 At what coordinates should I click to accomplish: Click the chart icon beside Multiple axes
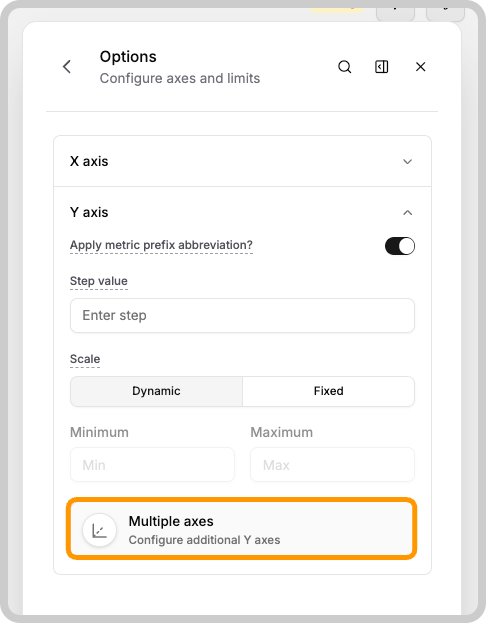pos(99,530)
